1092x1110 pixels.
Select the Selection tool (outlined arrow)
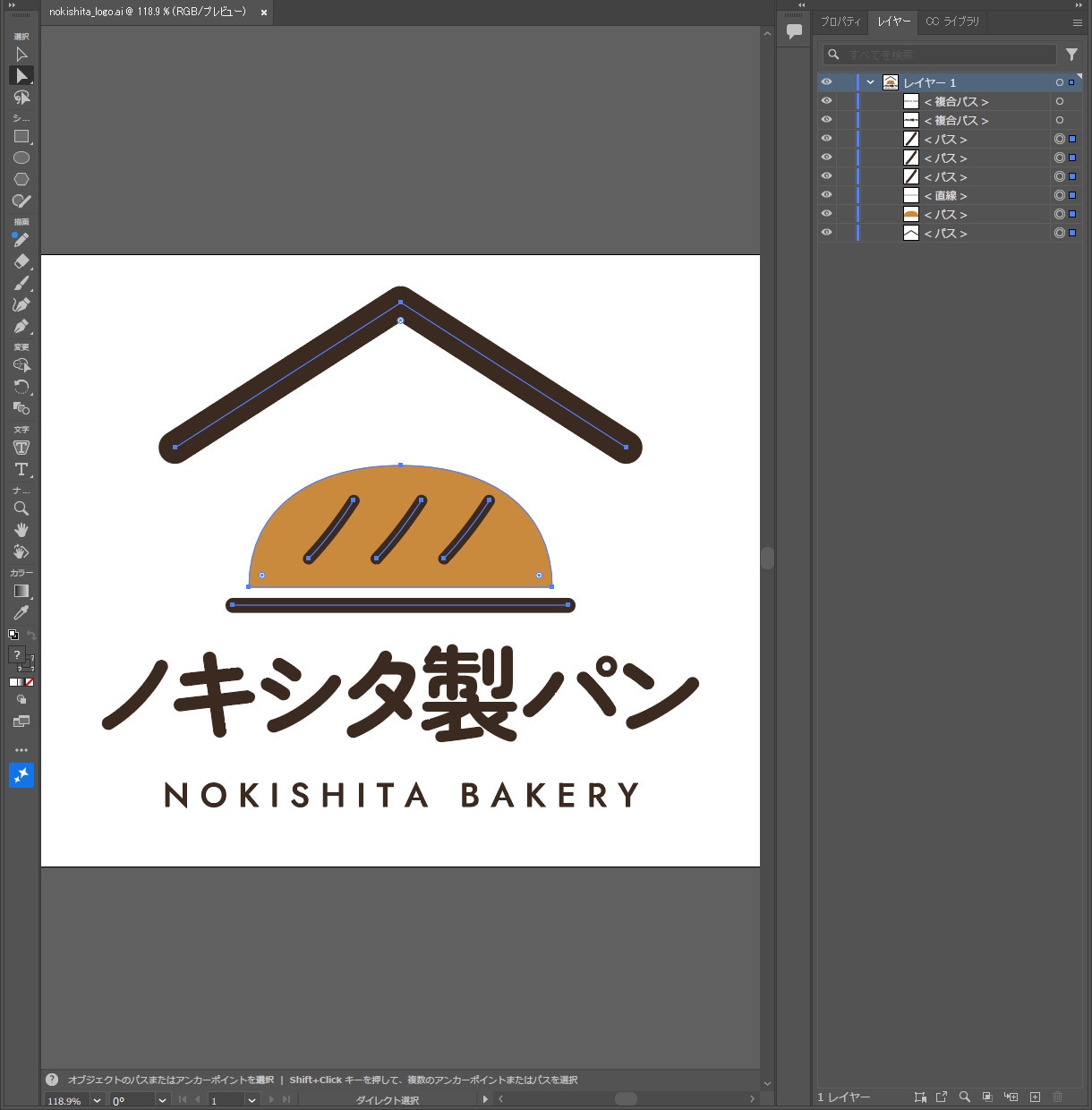21,55
